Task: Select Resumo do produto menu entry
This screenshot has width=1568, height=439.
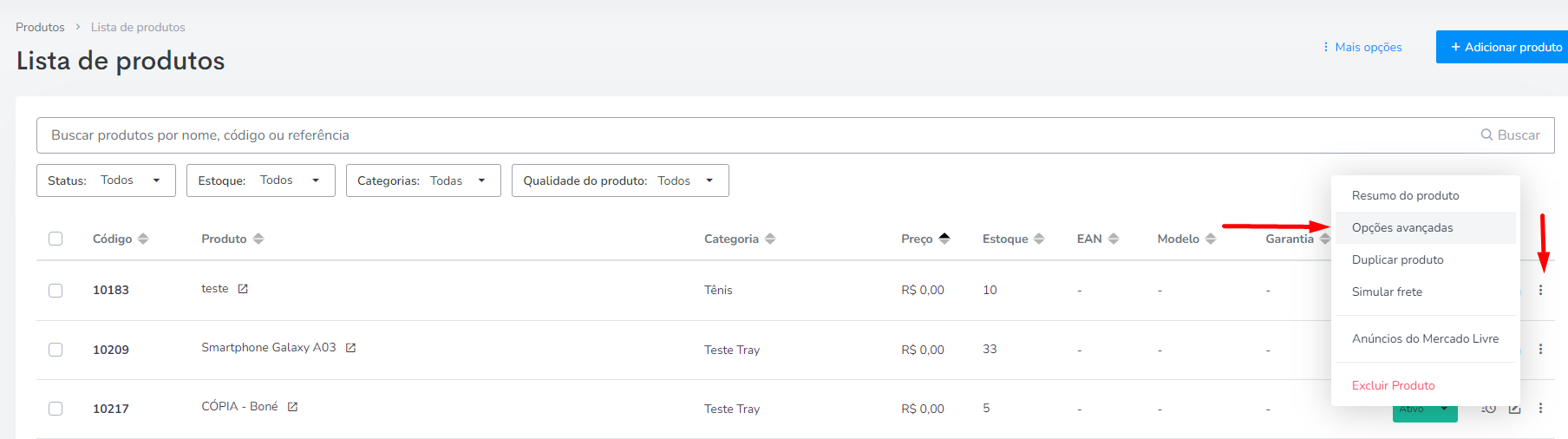Action: [x=1425, y=195]
